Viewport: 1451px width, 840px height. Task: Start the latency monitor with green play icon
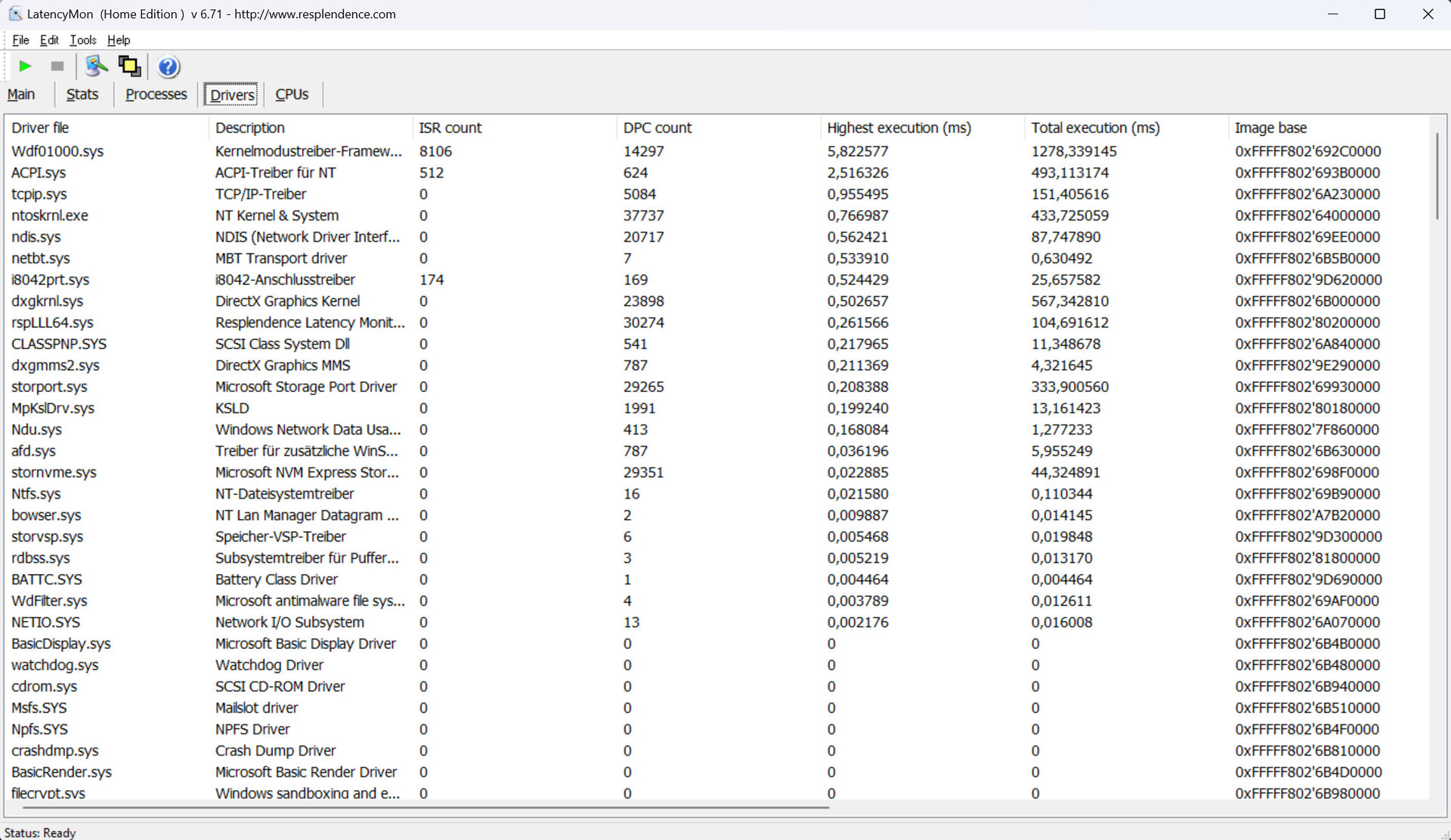pyautogui.click(x=25, y=66)
